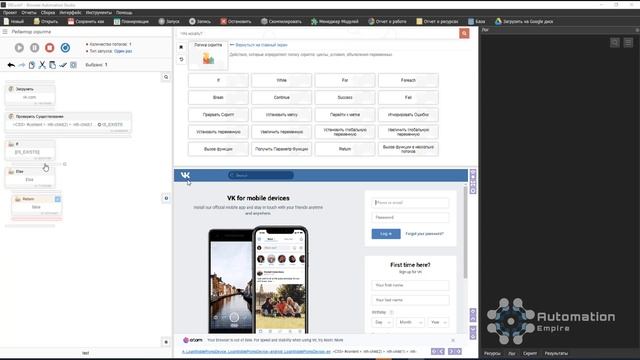The width and height of the screenshot is (640, 360).
Task: Click the Установить переменную action button
Action: click(x=218, y=132)
